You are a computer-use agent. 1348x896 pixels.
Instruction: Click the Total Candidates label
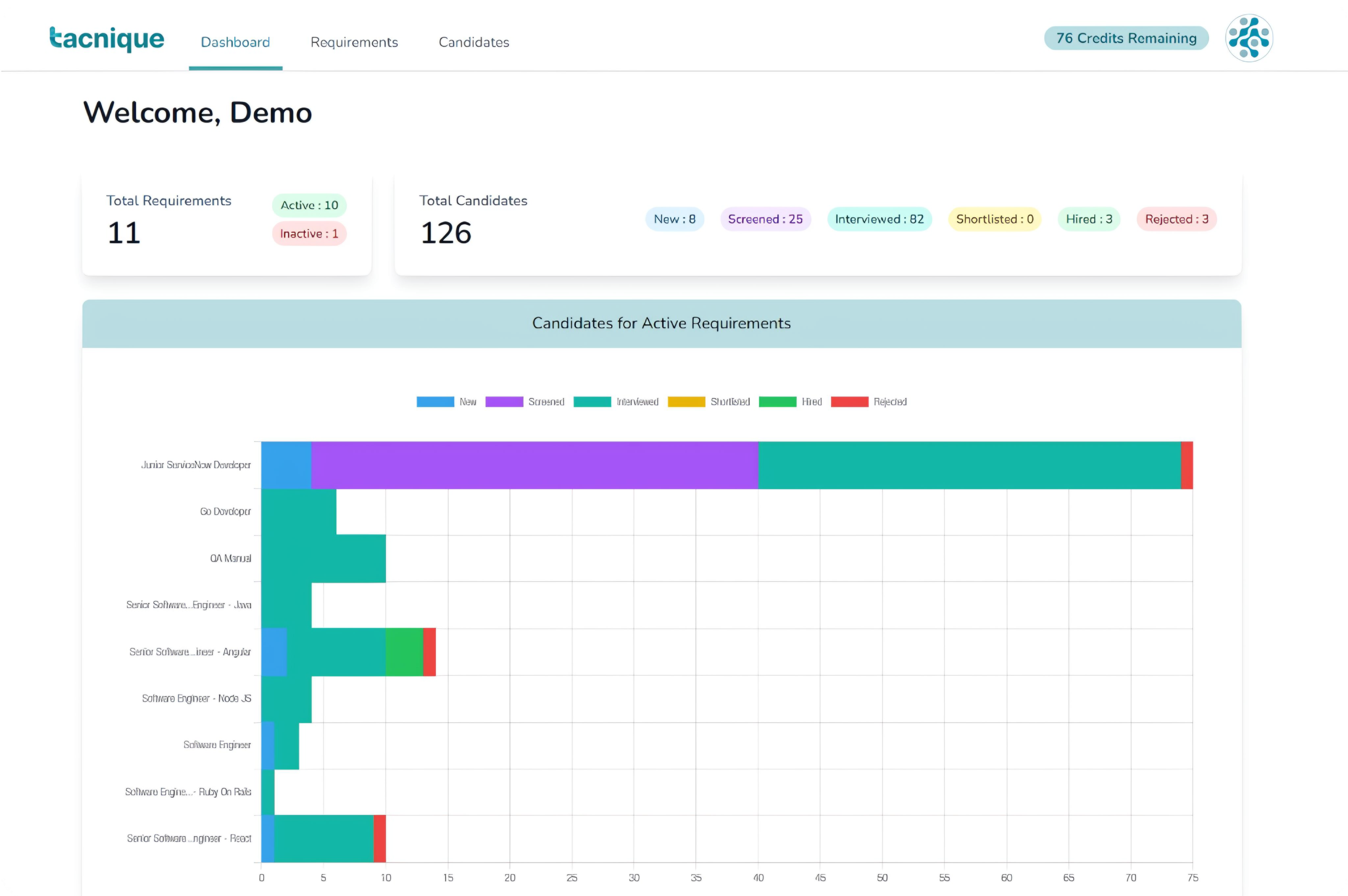pyautogui.click(x=473, y=201)
